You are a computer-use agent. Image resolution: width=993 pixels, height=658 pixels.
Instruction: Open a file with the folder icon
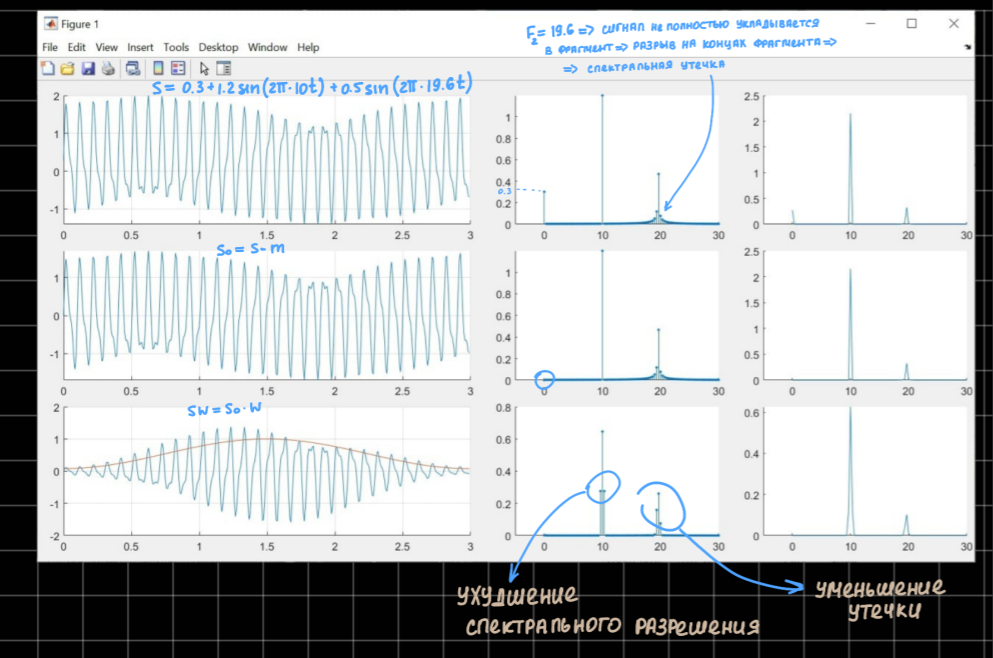[68, 68]
